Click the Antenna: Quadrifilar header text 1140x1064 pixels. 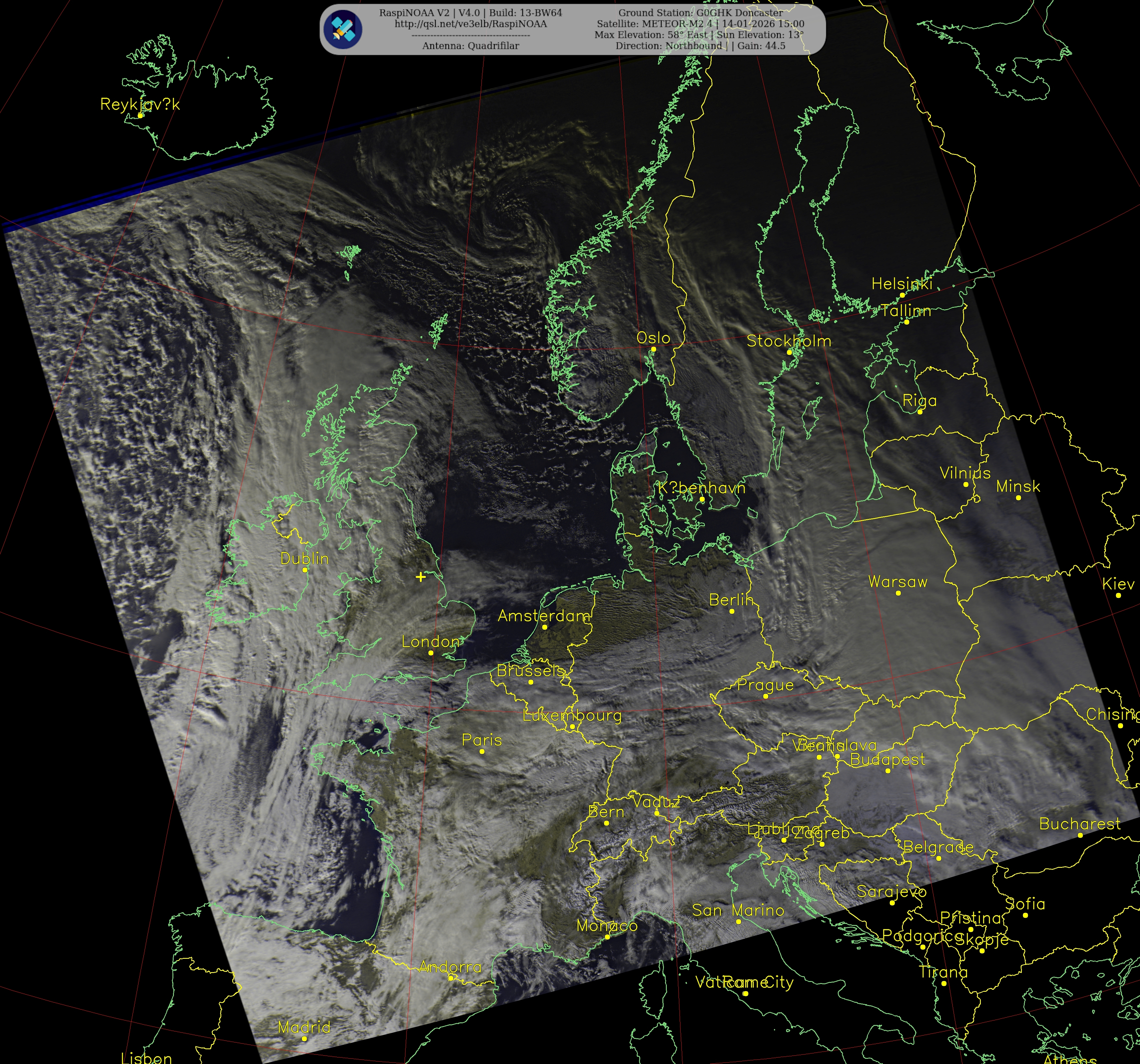coord(470,46)
